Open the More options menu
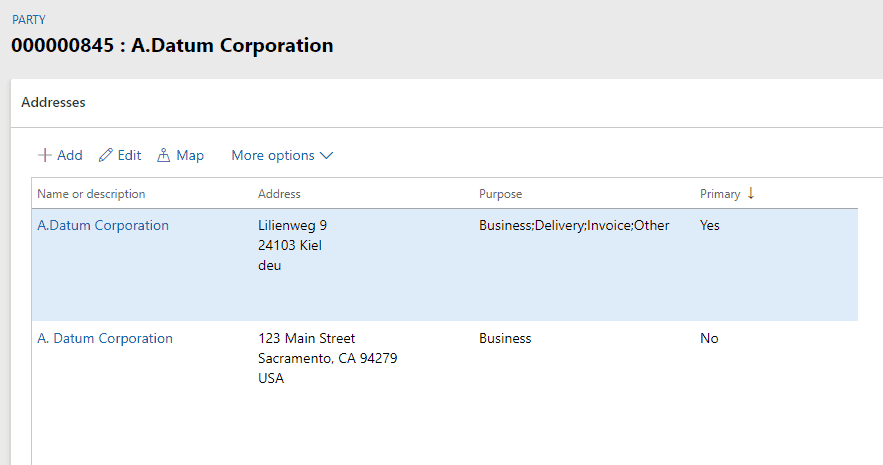Image resolution: width=883 pixels, height=465 pixels. [x=282, y=155]
